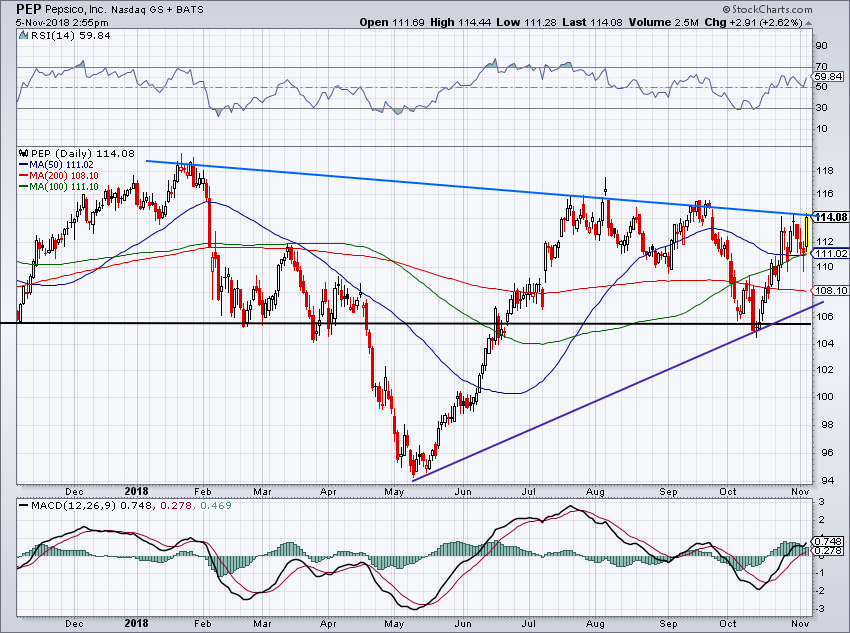Image resolution: width=850 pixels, height=633 pixels.
Task: Click the 118 price axis label
Action: (x=825, y=171)
